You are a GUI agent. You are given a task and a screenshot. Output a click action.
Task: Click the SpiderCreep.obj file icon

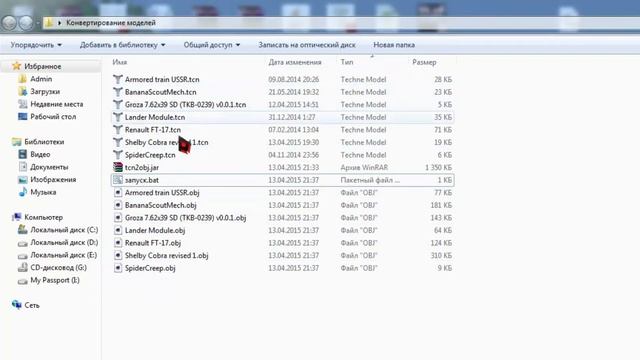[x=118, y=268]
